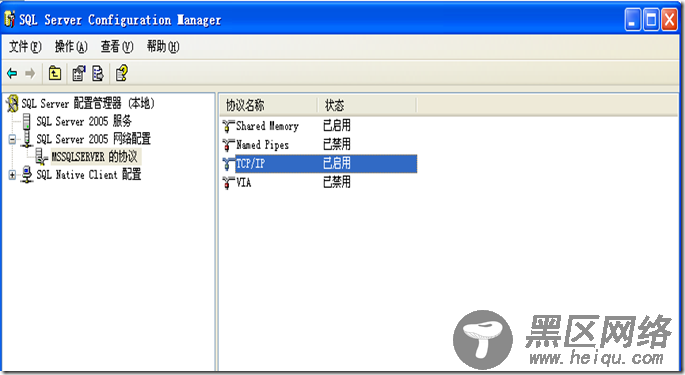Click the Up one level toolbar icon

[55, 73]
